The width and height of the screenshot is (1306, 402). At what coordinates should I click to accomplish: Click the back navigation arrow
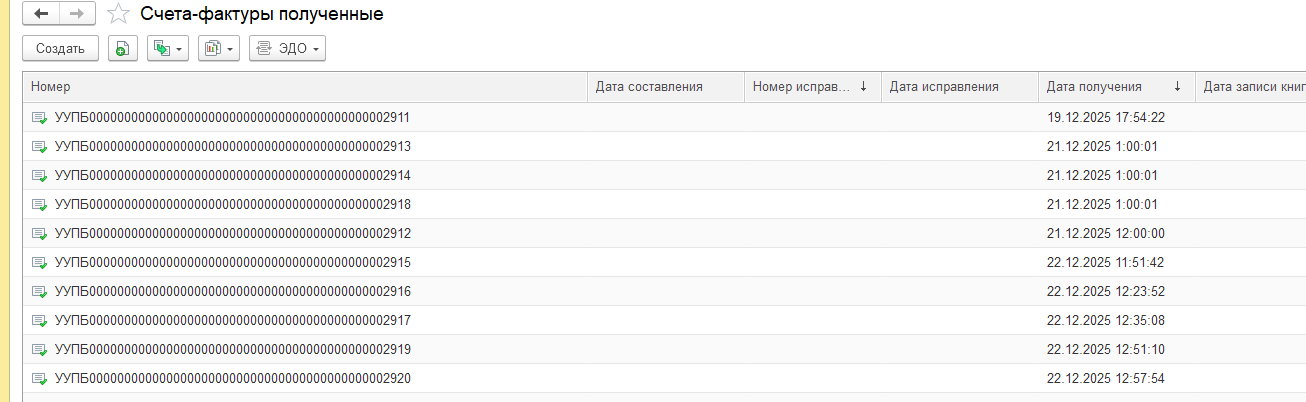(x=41, y=14)
